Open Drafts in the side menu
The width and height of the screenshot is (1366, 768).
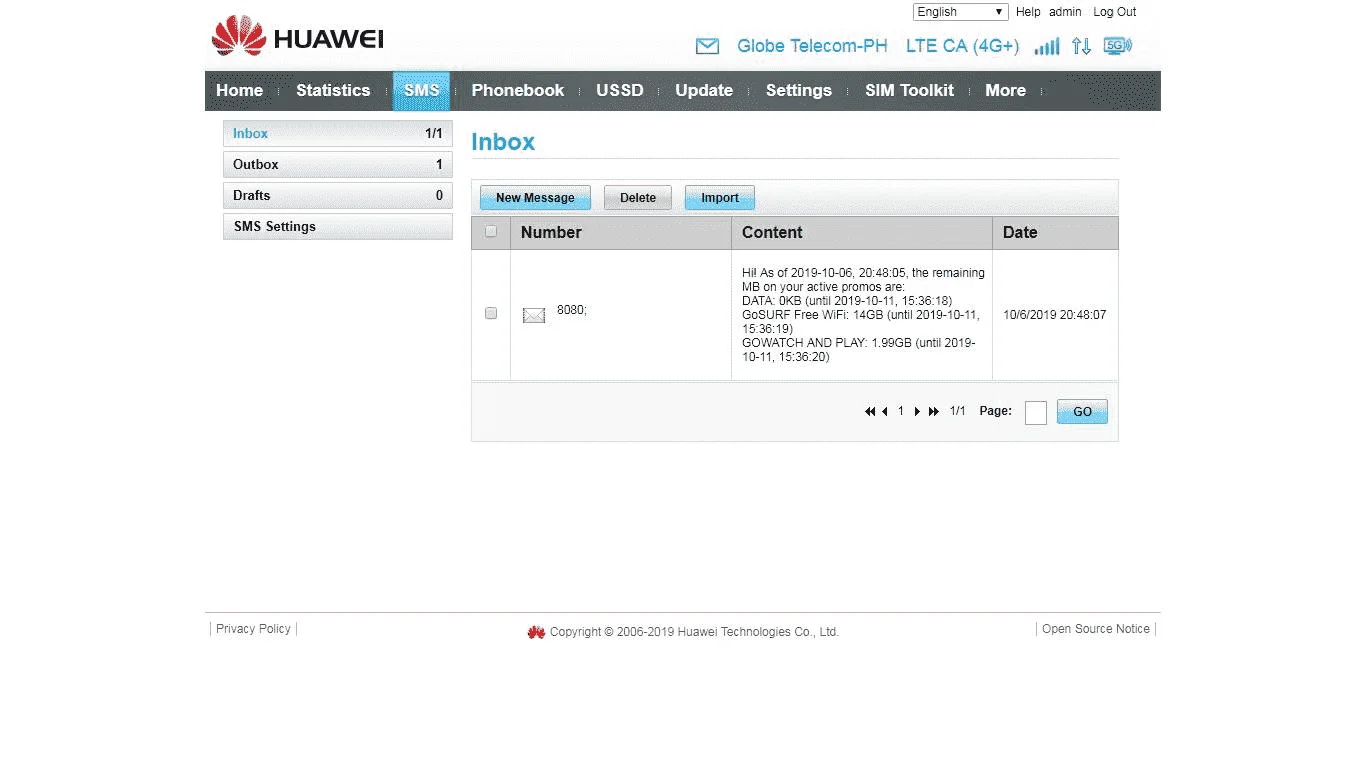click(337, 196)
